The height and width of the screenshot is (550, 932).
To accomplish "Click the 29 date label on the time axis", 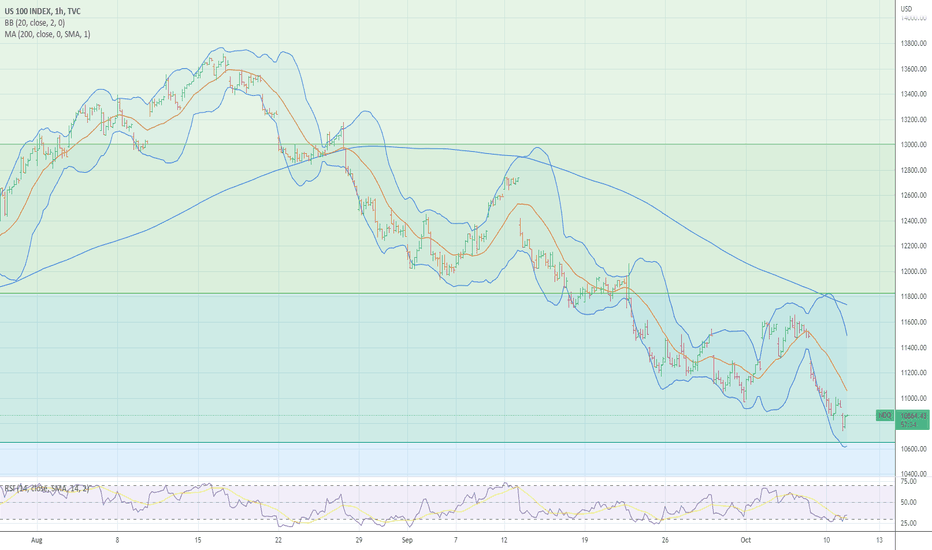I will click(358, 540).
